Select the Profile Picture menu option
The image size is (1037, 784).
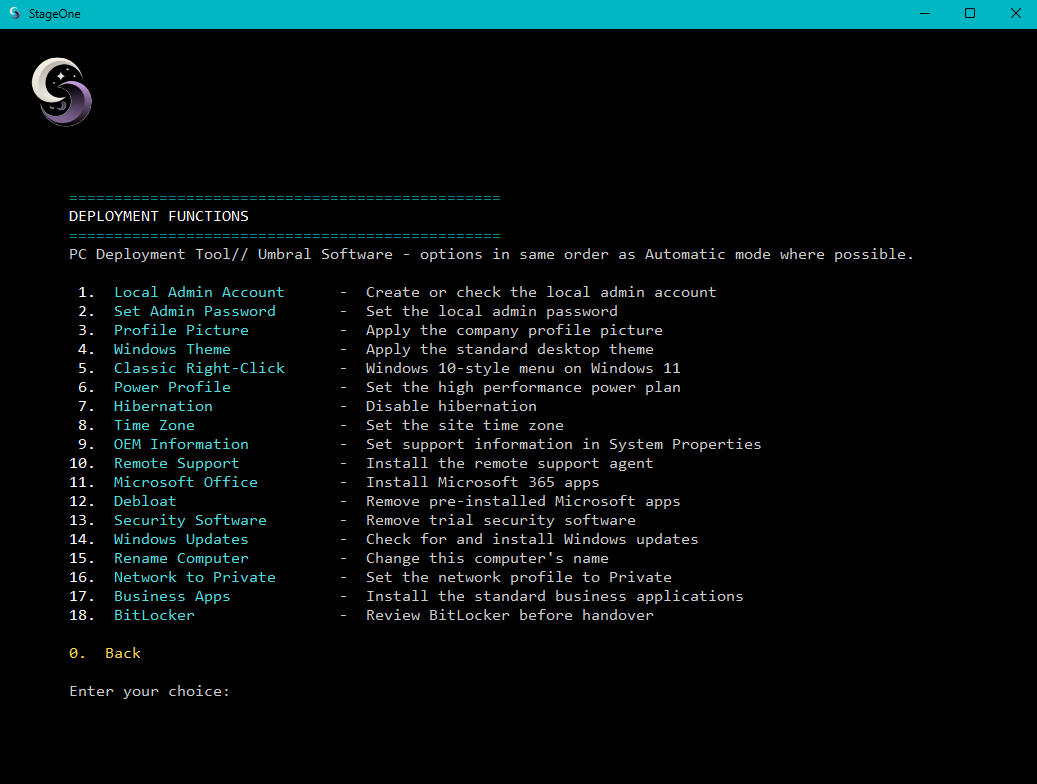click(x=181, y=330)
